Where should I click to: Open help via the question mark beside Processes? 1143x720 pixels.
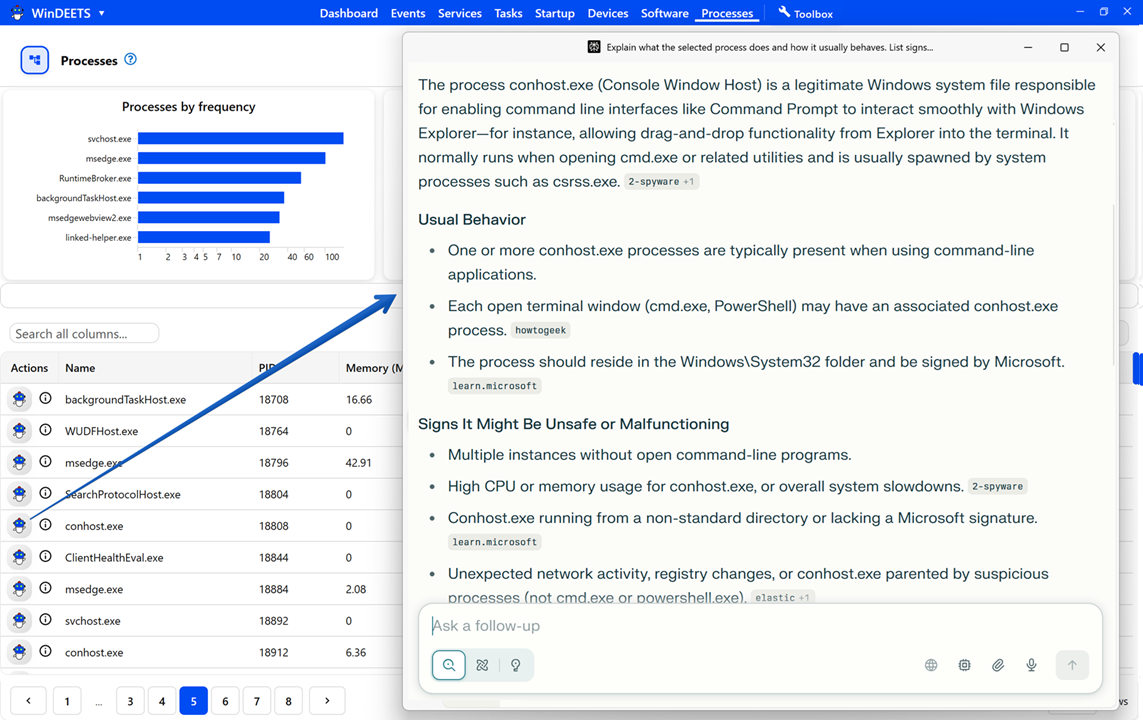[x=133, y=60]
